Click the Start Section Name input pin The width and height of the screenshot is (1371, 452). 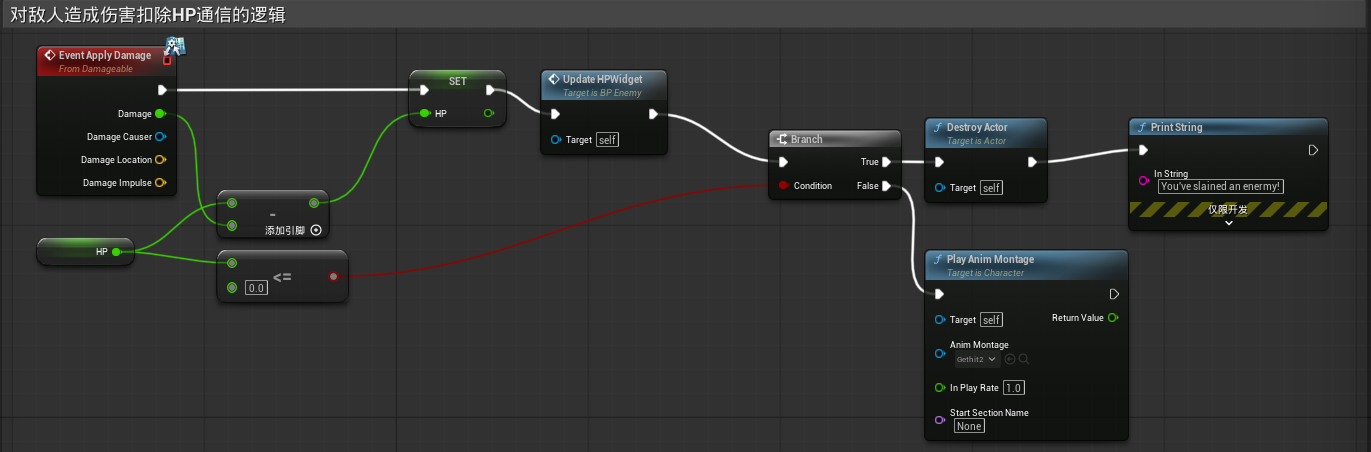point(939,420)
